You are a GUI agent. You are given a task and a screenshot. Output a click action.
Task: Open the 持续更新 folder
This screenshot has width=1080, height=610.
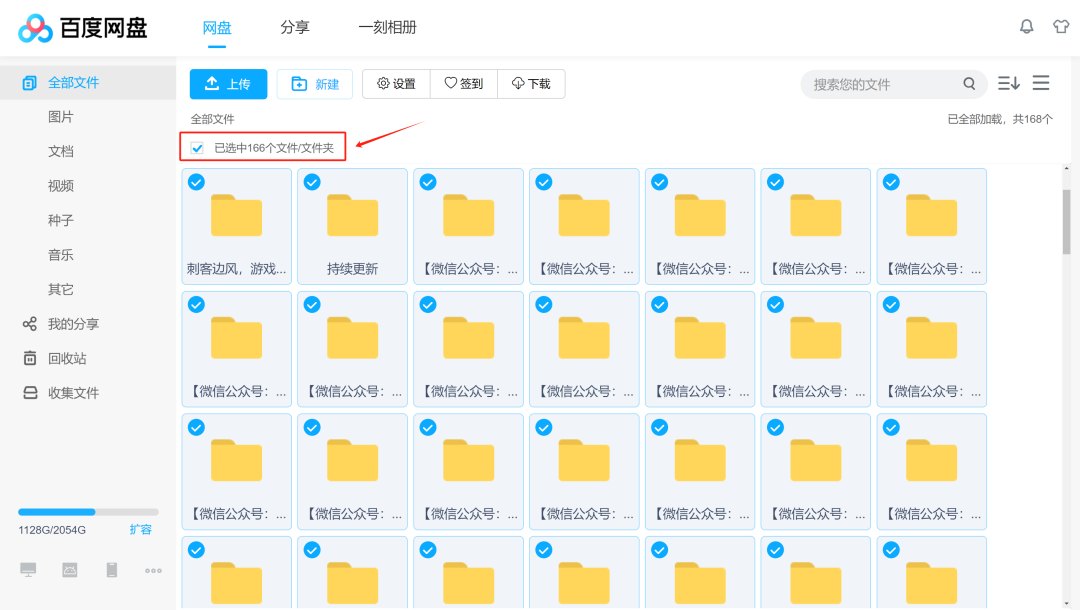pos(352,227)
